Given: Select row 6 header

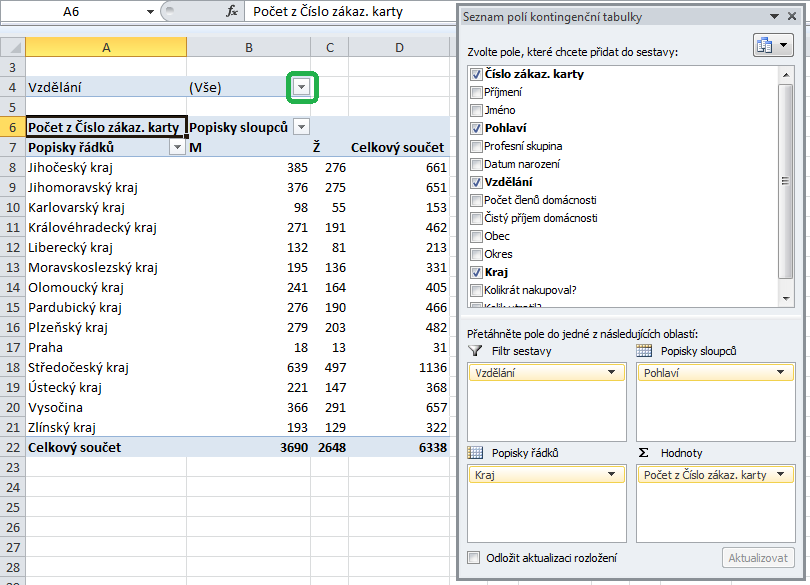Looking at the screenshot, I should pyautogui.click(x=13, y=127).
